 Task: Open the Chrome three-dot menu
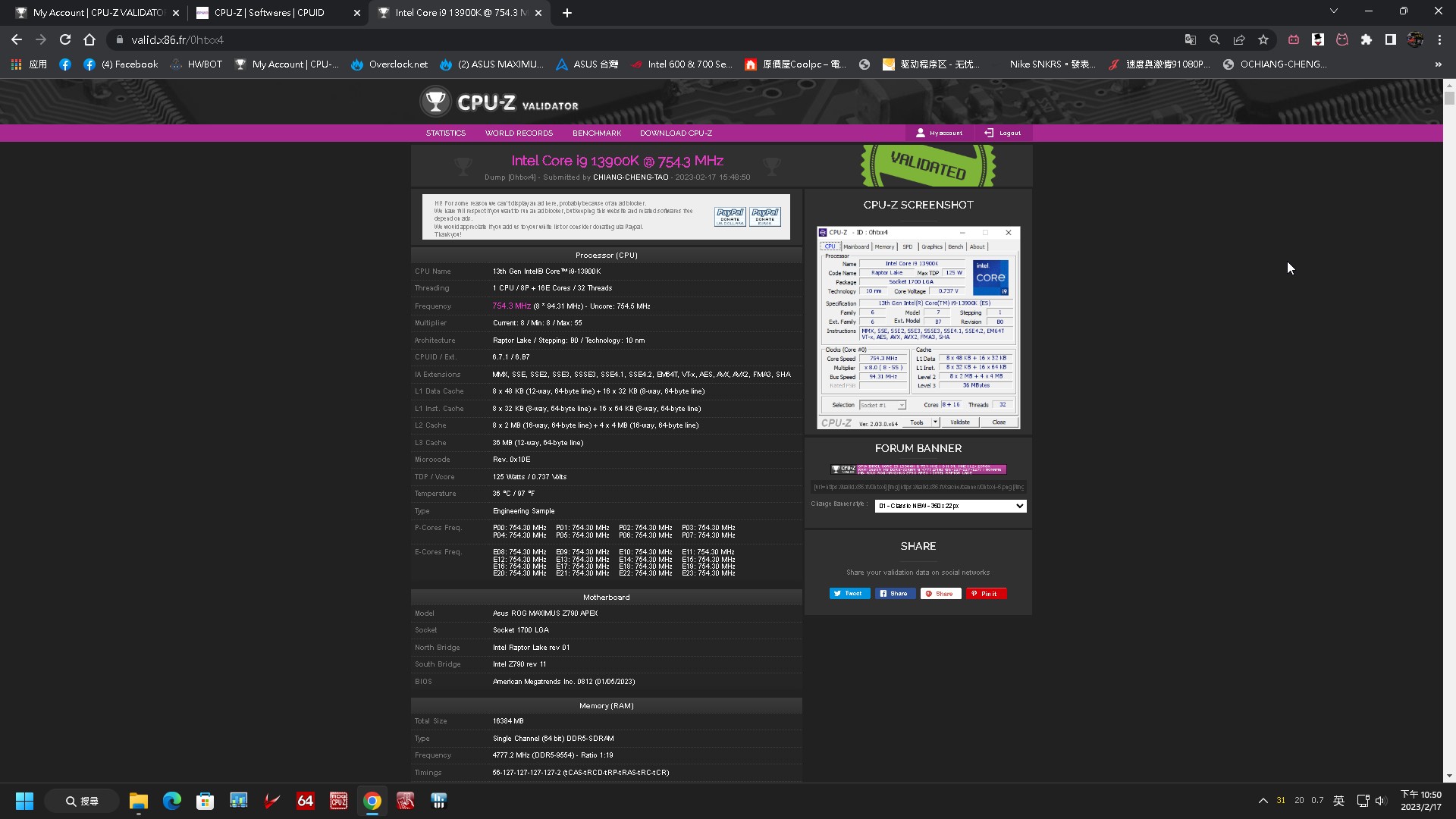[1439, 39]
